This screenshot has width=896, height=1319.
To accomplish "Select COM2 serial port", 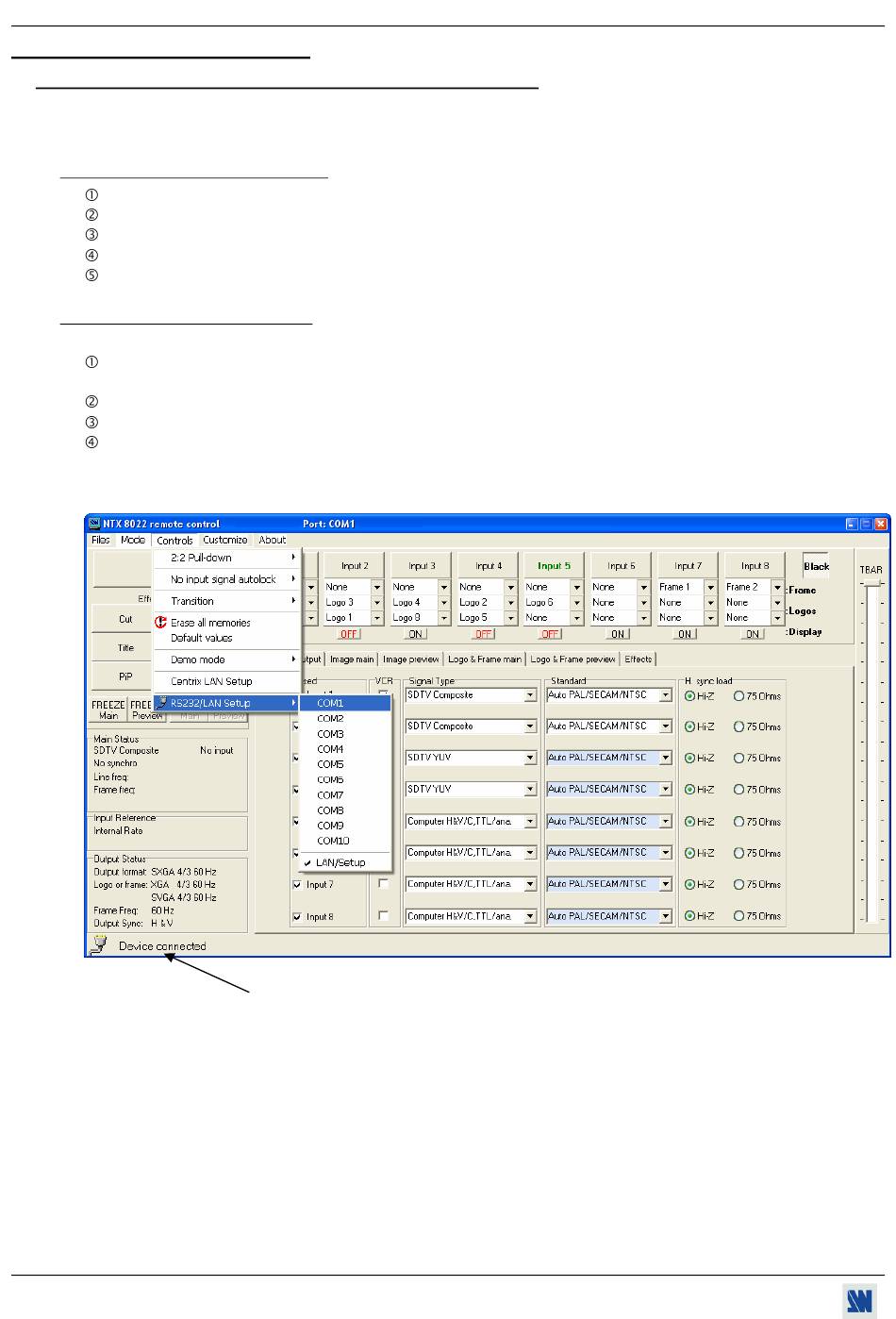I will pos(344,718).
